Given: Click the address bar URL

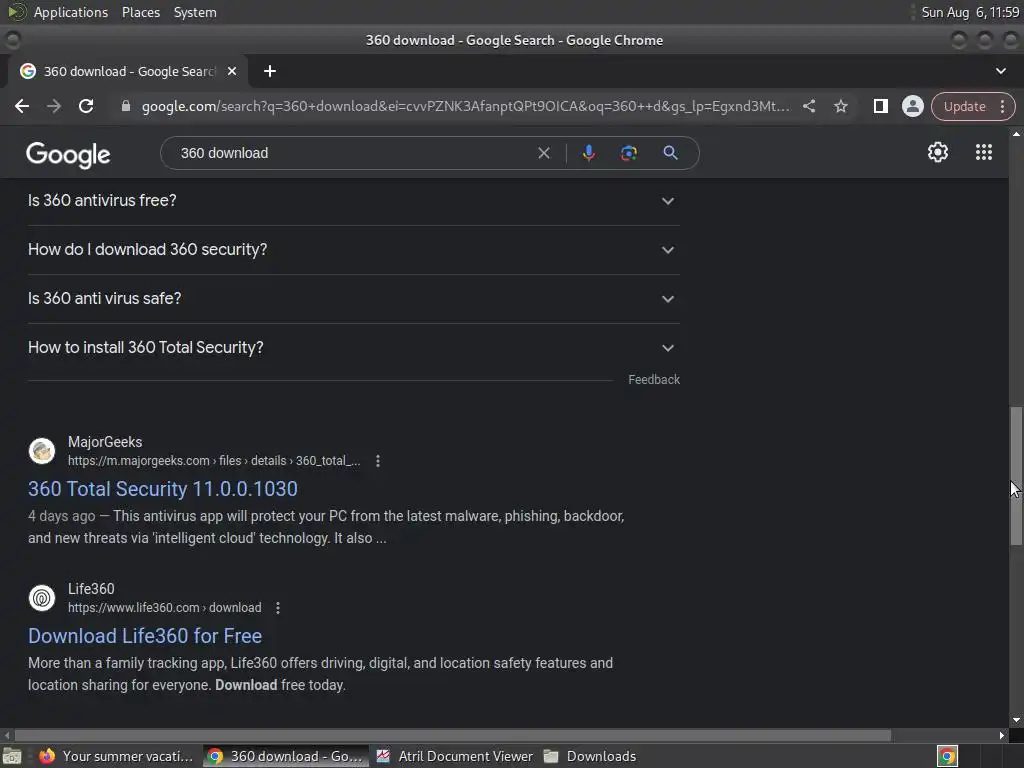Looking at the screenshot, I should click(465, 106).
